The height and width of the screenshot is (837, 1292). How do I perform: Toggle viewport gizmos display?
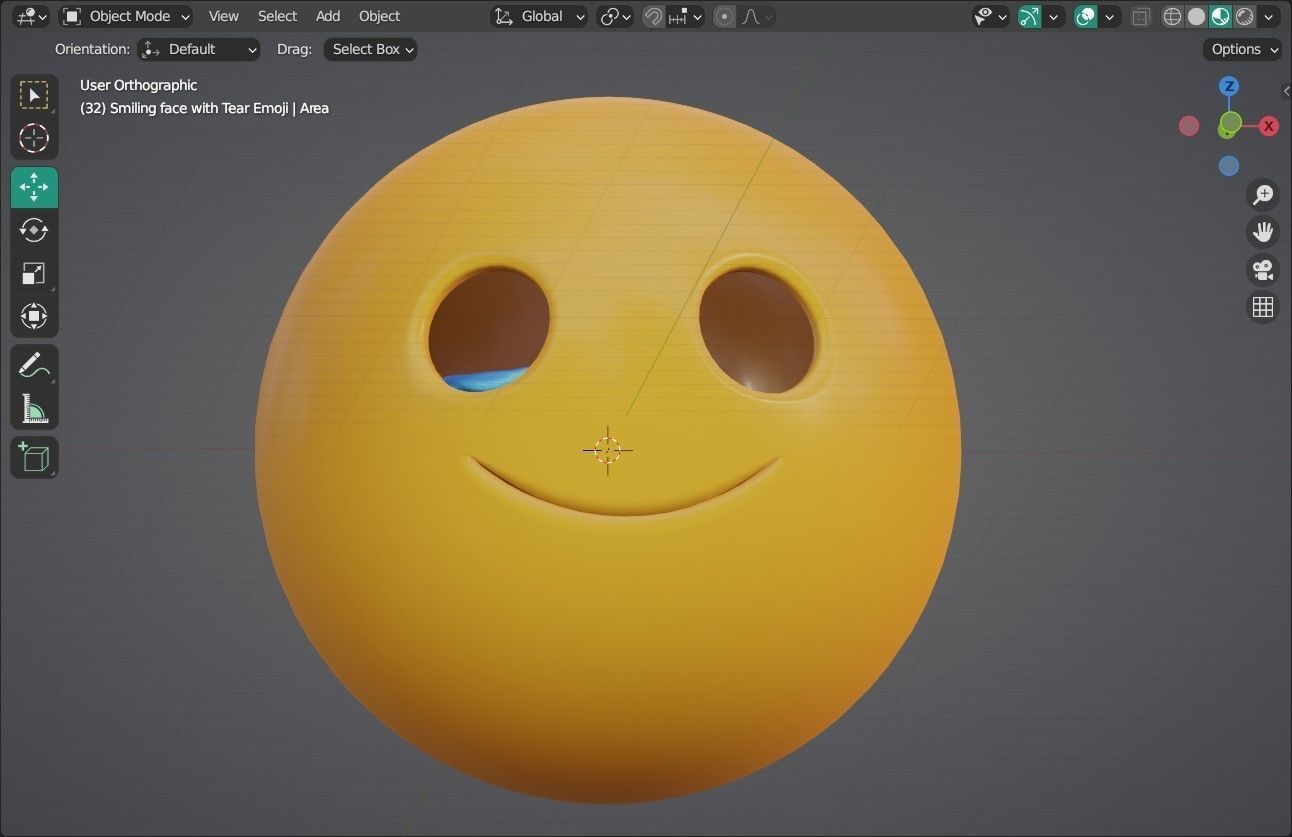click(1029, 16)
